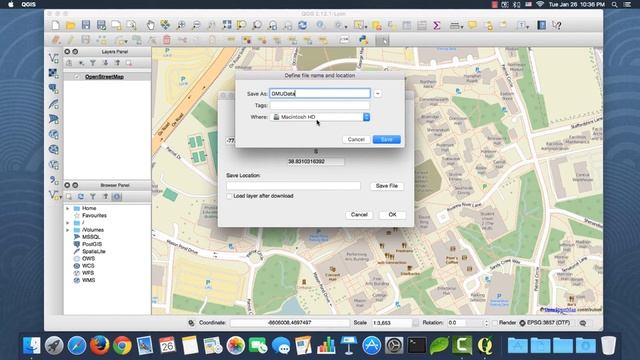Viewport: 640px width, 360px height.
Task: Click the Add WCS Layer globe icon
Action: pyautogui.click(x=53, y=149)
